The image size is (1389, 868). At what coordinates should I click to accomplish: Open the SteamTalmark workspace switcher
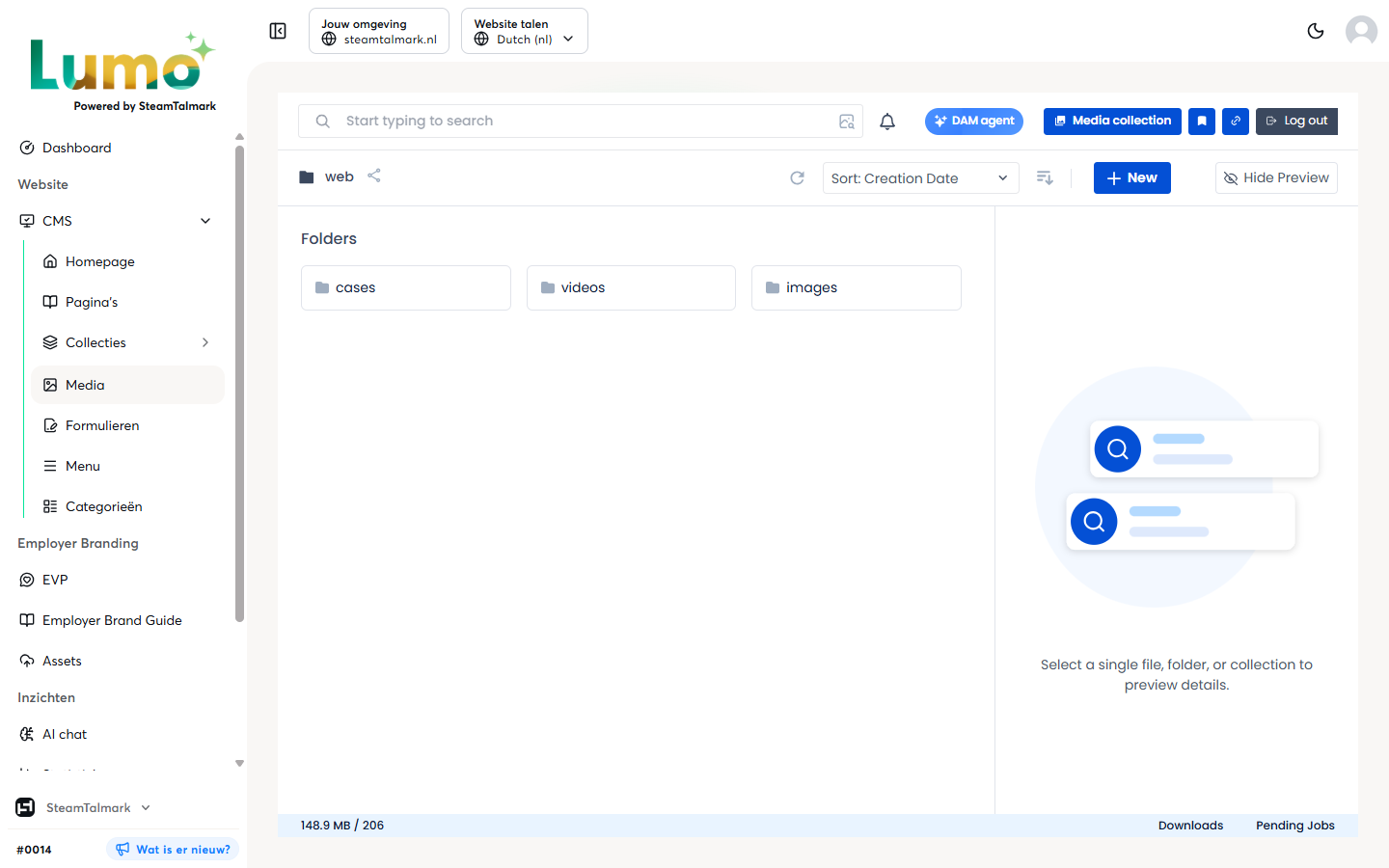[x=84, y=807]
